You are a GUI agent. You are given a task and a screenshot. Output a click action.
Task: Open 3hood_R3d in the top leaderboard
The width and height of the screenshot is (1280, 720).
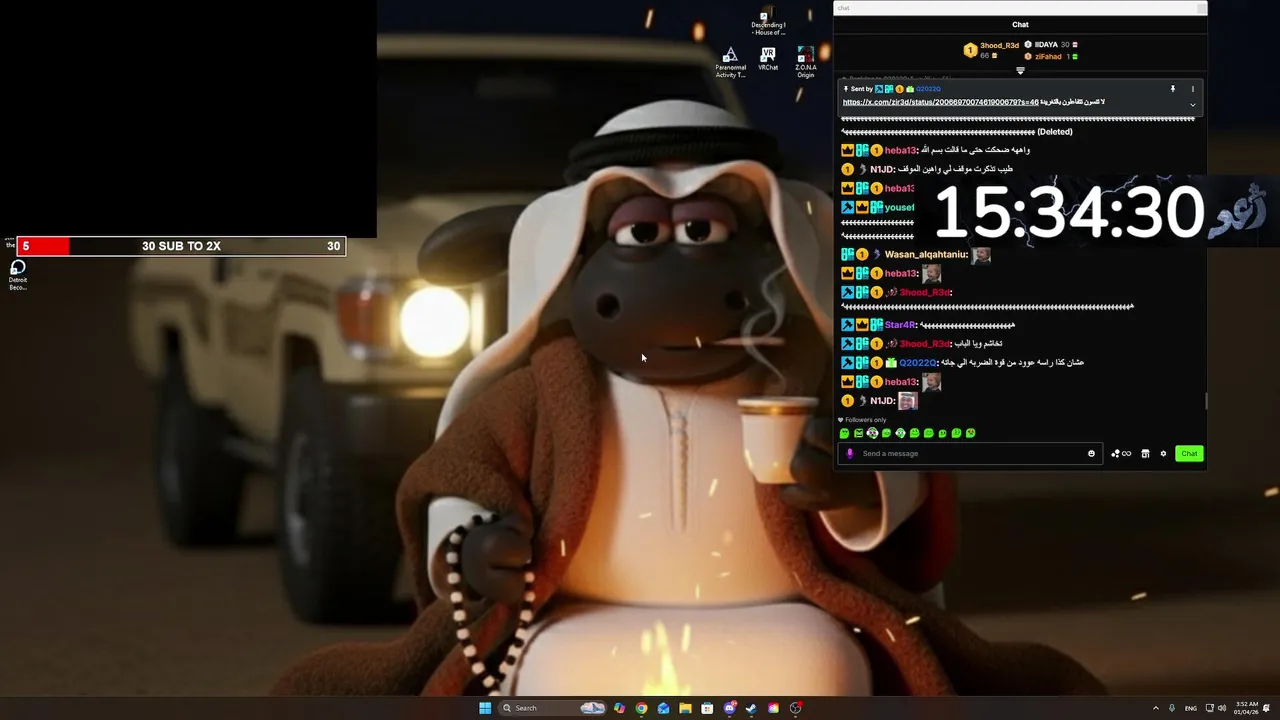[999, 45]
